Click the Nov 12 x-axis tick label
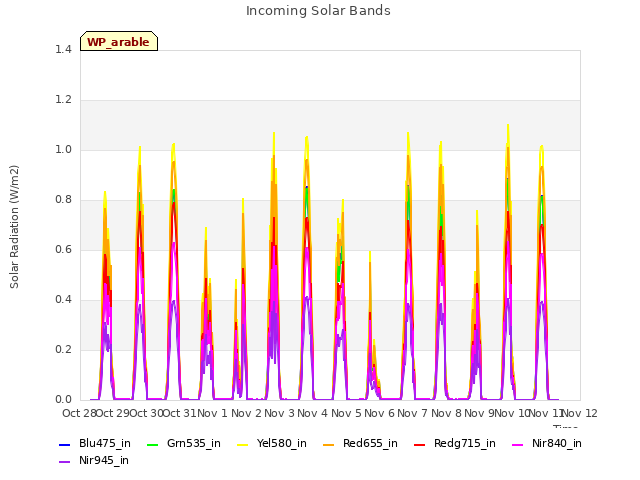The width and height of the screenshot is (640, 480). pyautogui.click(x=580, y=413)
